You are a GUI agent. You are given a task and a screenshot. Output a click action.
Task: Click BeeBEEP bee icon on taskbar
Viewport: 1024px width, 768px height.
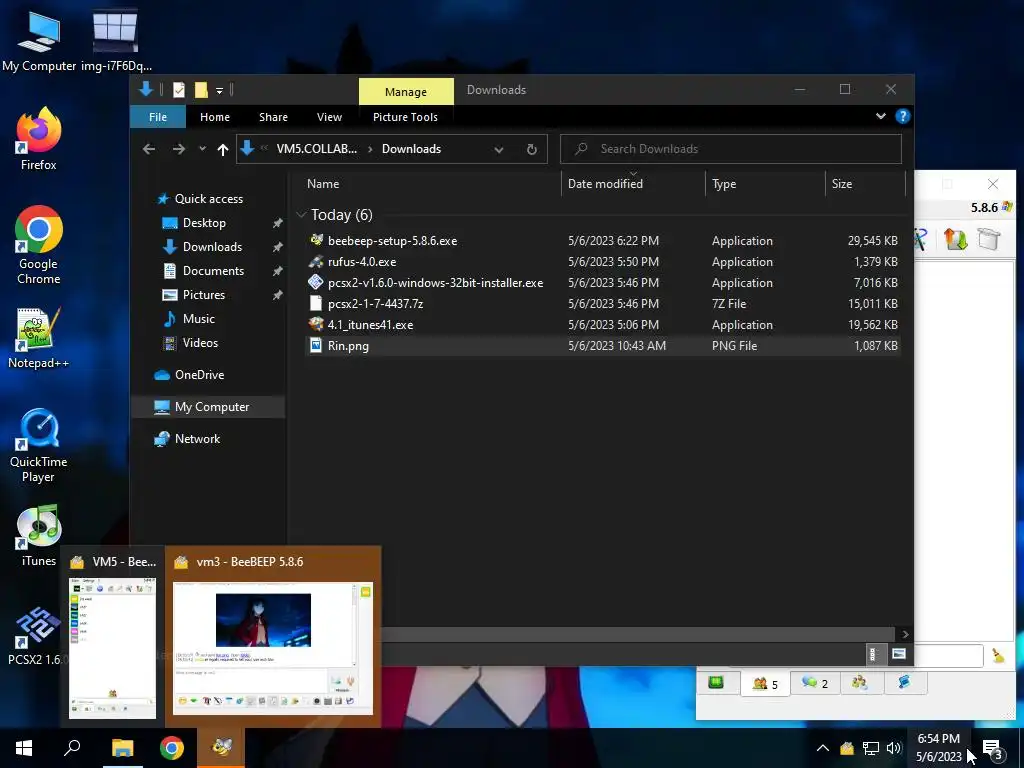pyautogui.click(x=221, y=748)
